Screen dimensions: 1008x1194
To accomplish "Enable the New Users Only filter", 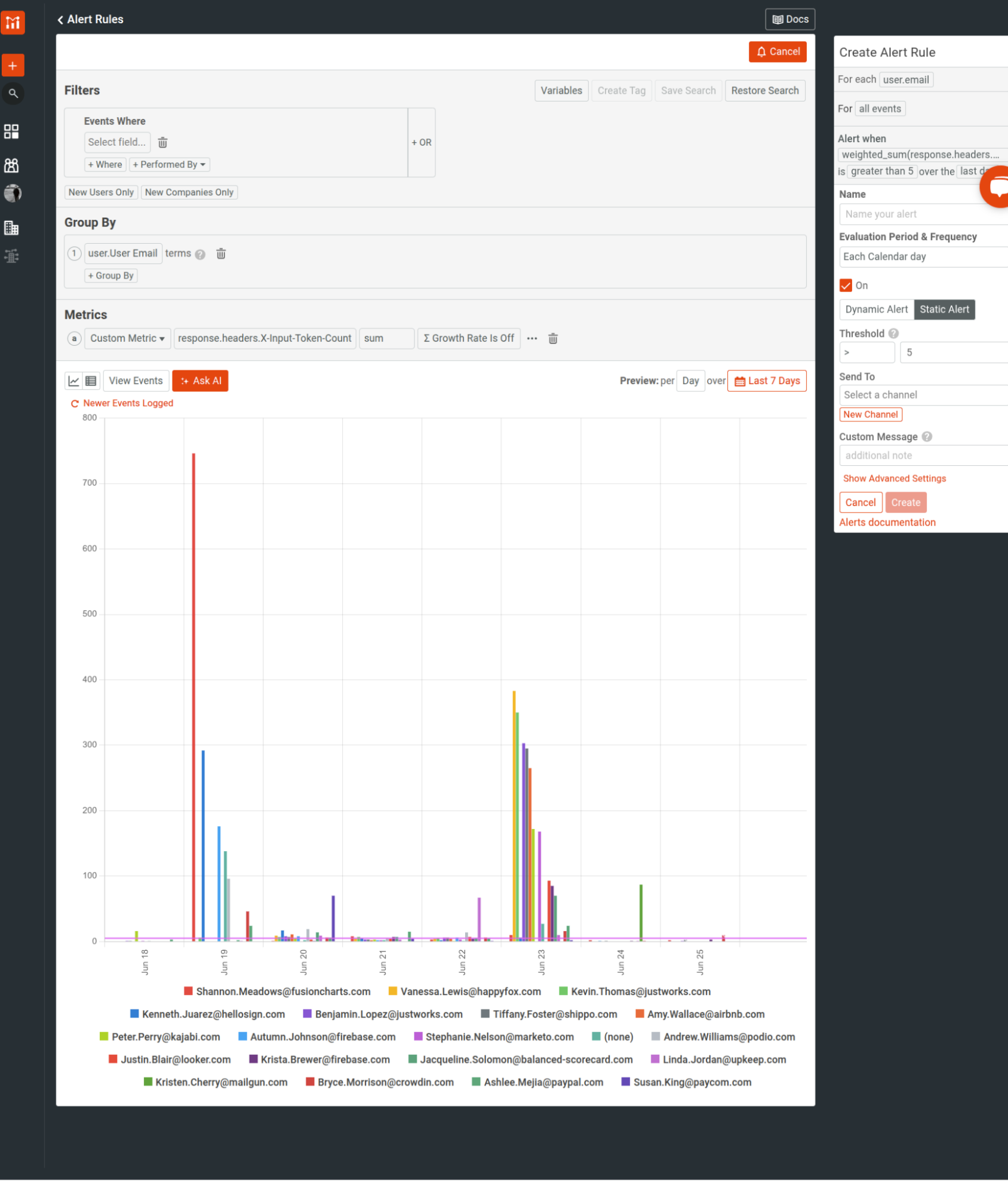I will [x=100, y=192].
